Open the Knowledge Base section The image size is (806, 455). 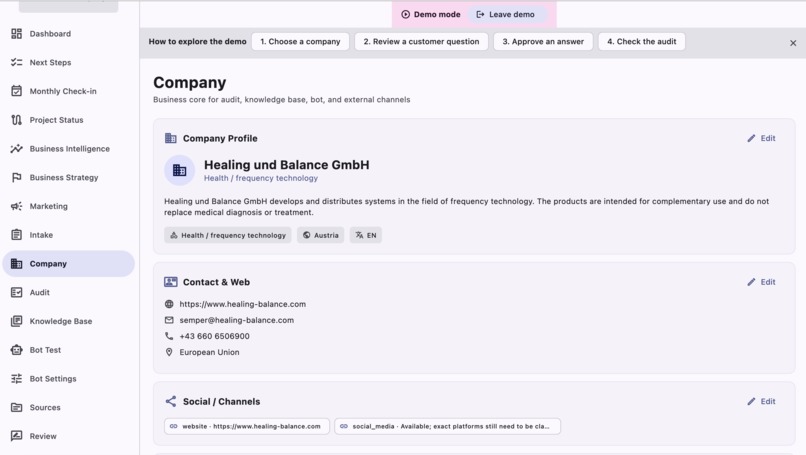pyautogui.click(x=61, y=321)
